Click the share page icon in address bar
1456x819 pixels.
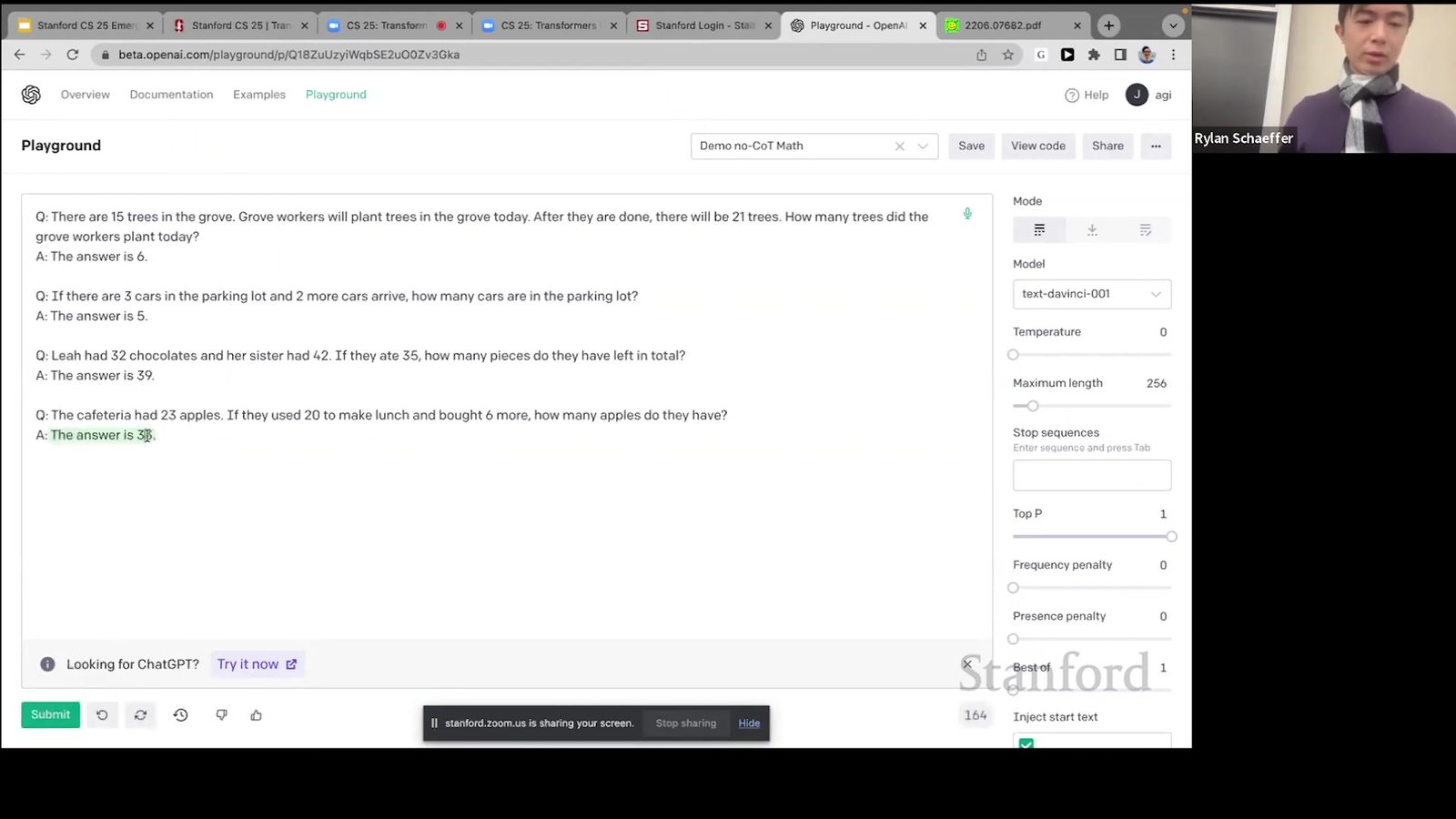(982, 55)
